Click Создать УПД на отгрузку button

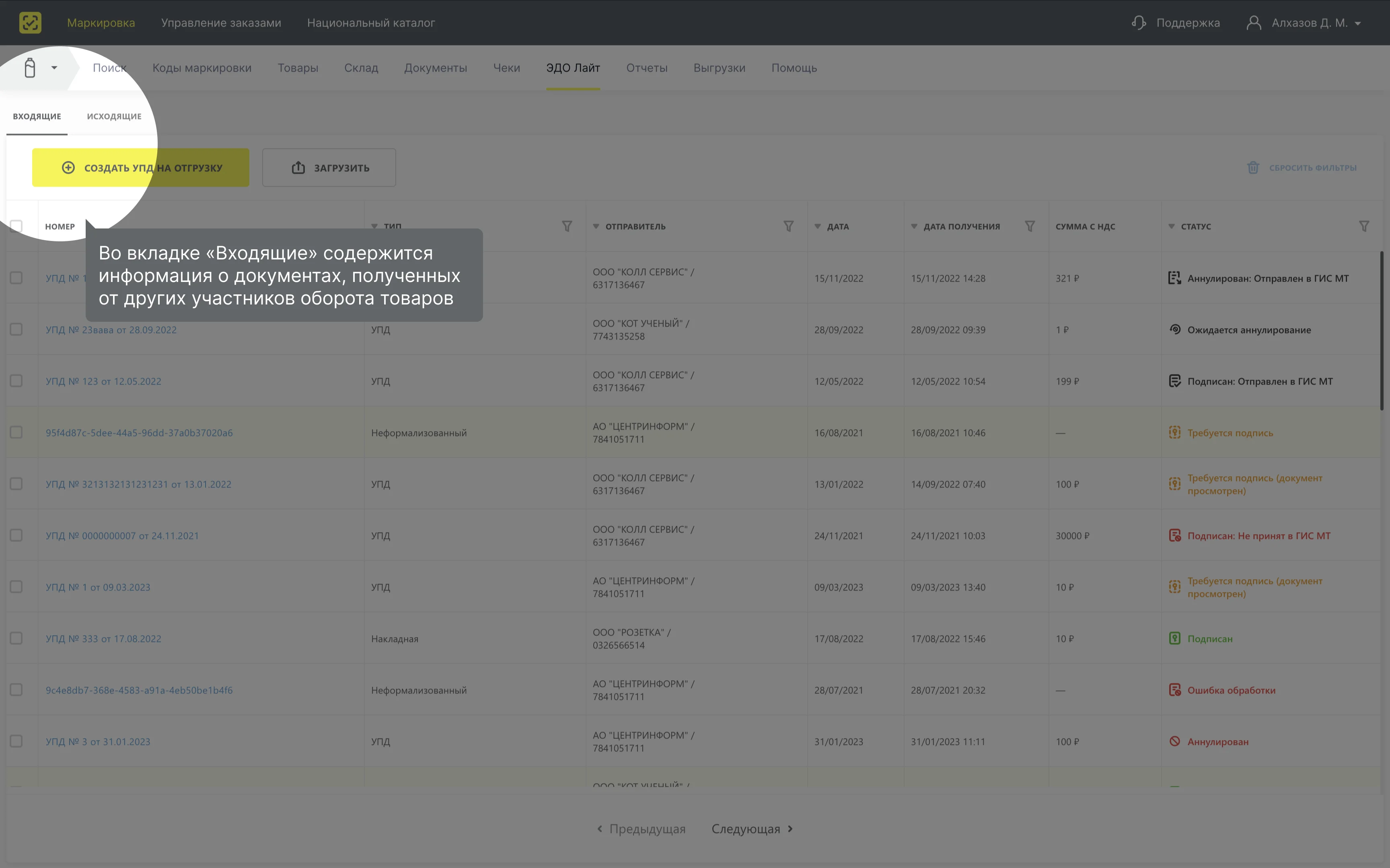pyautogui.click(x=141, y=168)
